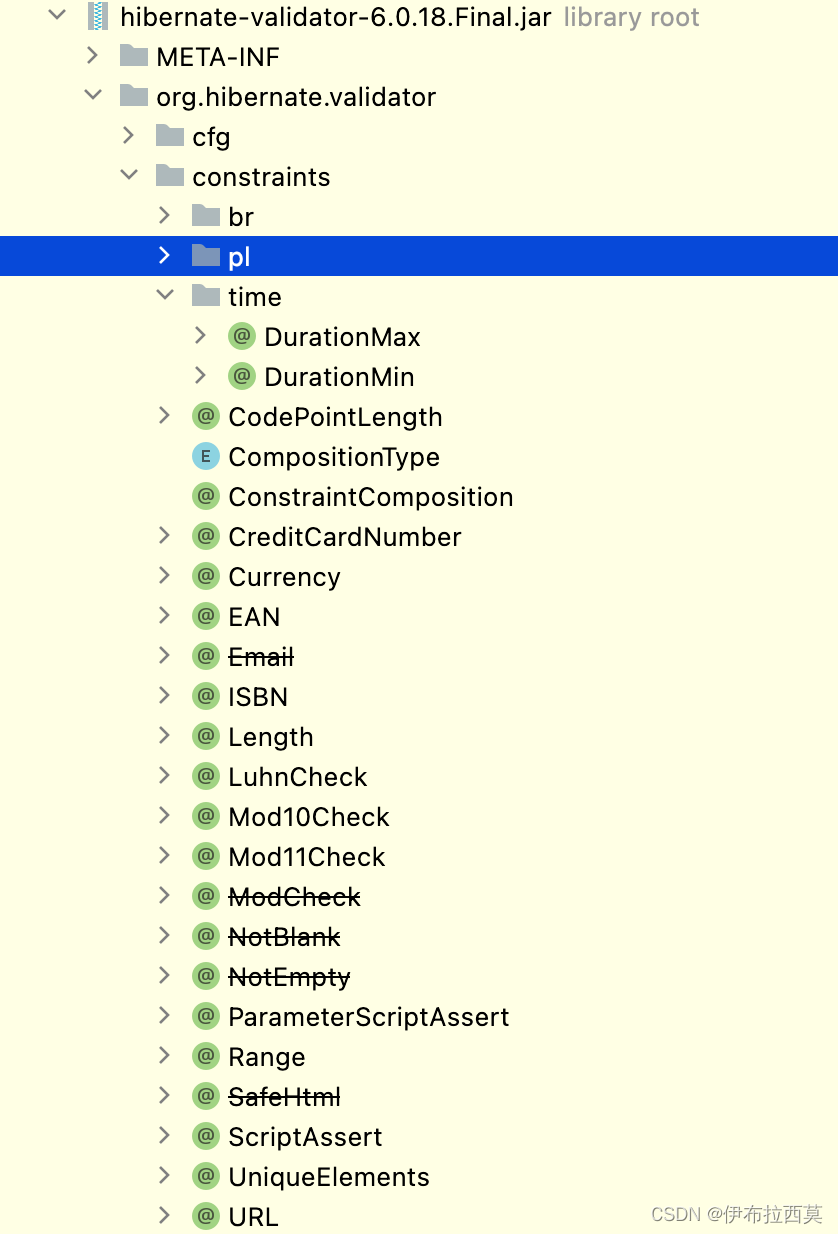838x1234 pixels.
Task: Click the pl package folder icon
Action: [x=206, y=256]
